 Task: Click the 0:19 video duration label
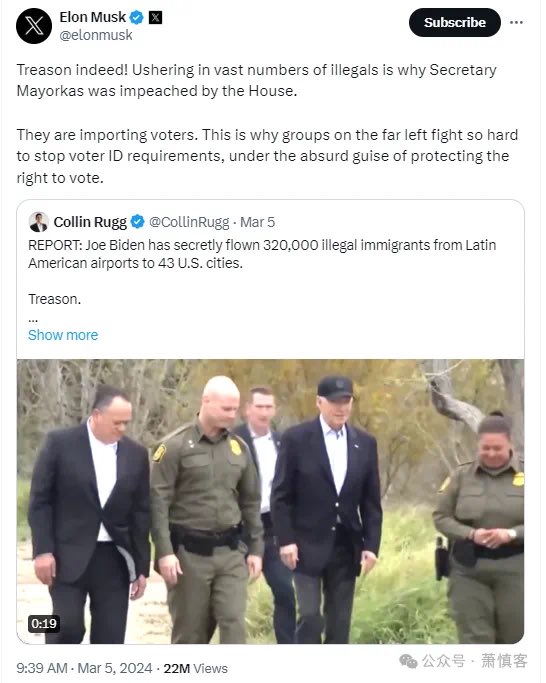click(x=44, y=623)
